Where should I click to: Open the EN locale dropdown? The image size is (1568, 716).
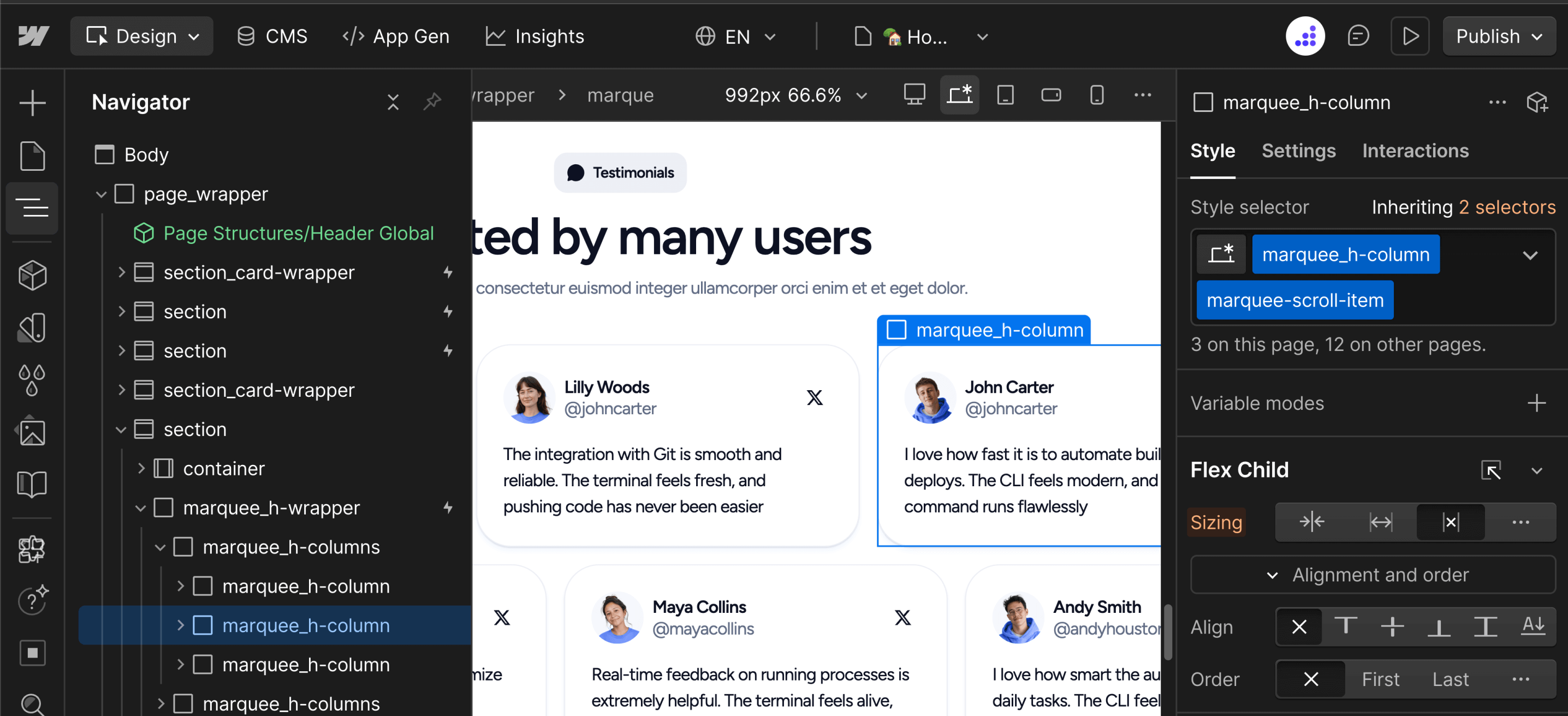tap(735, 37)
